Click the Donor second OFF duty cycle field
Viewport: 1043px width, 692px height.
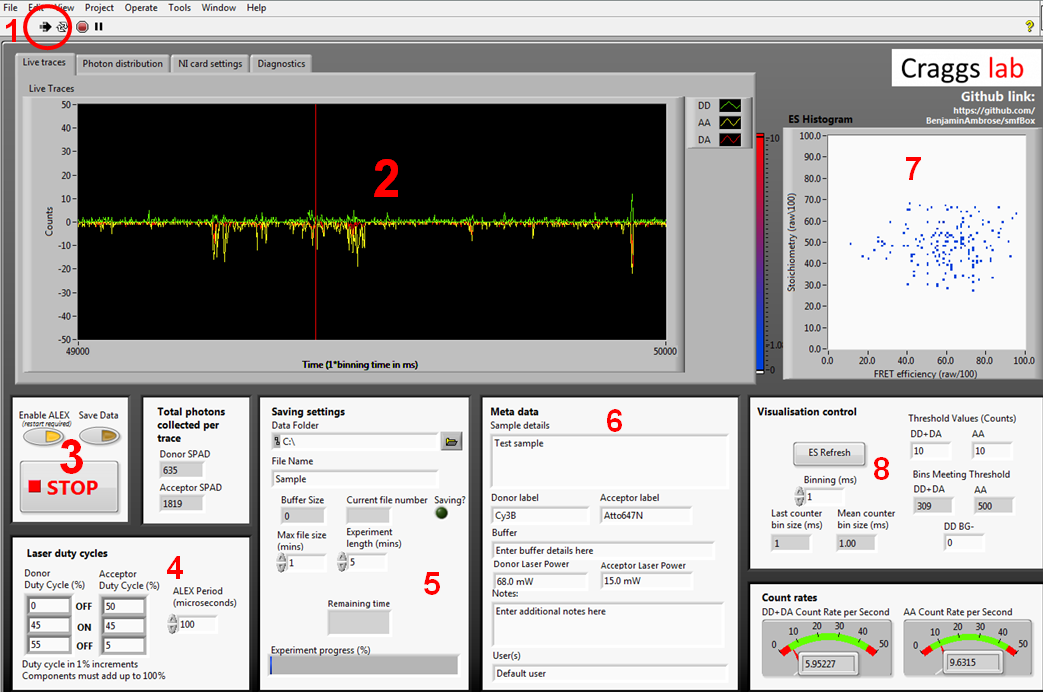[49, 645]
